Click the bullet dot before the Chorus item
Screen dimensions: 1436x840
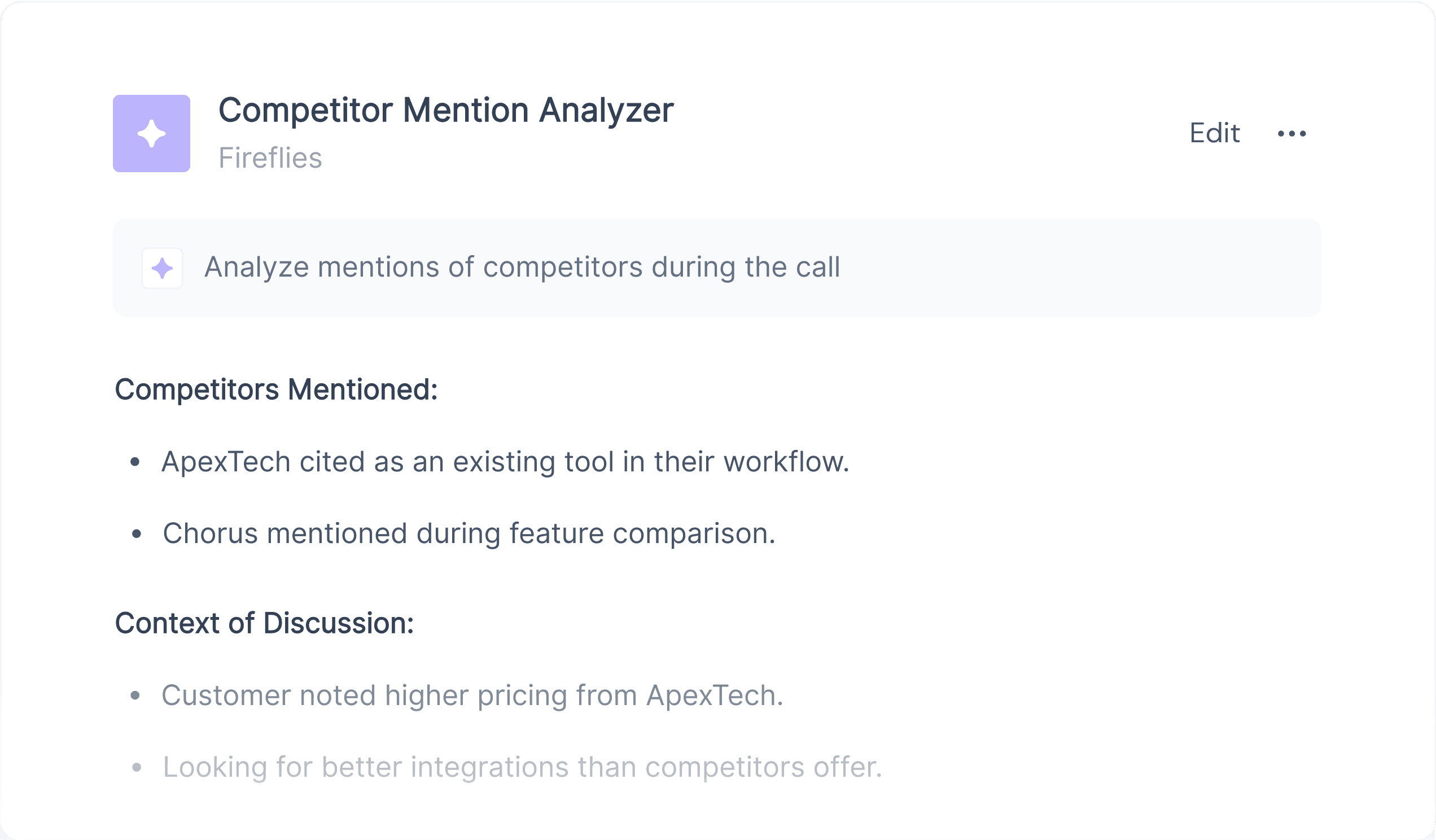coord(136,534)
